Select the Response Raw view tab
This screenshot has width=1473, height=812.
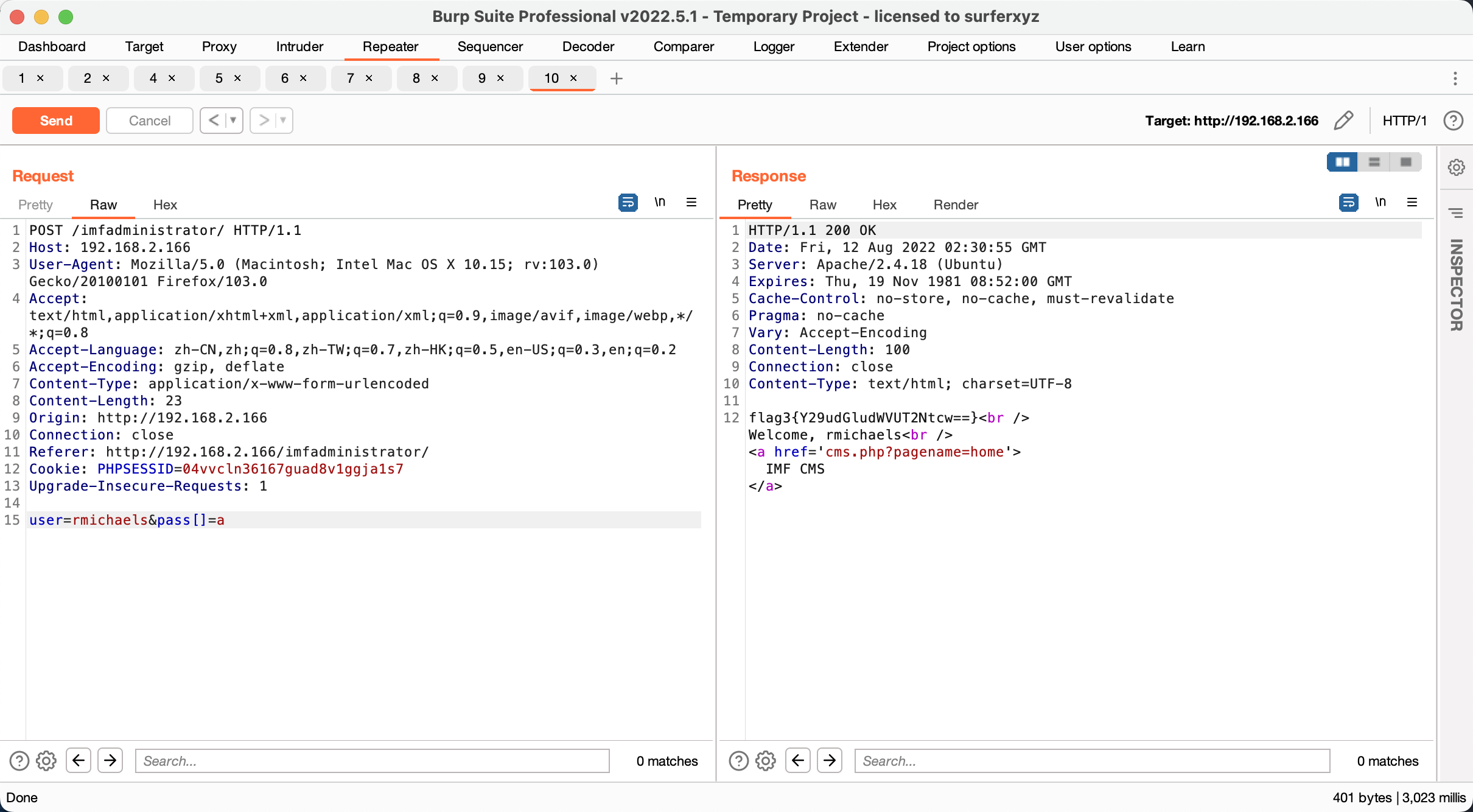(x=823, y=205)
